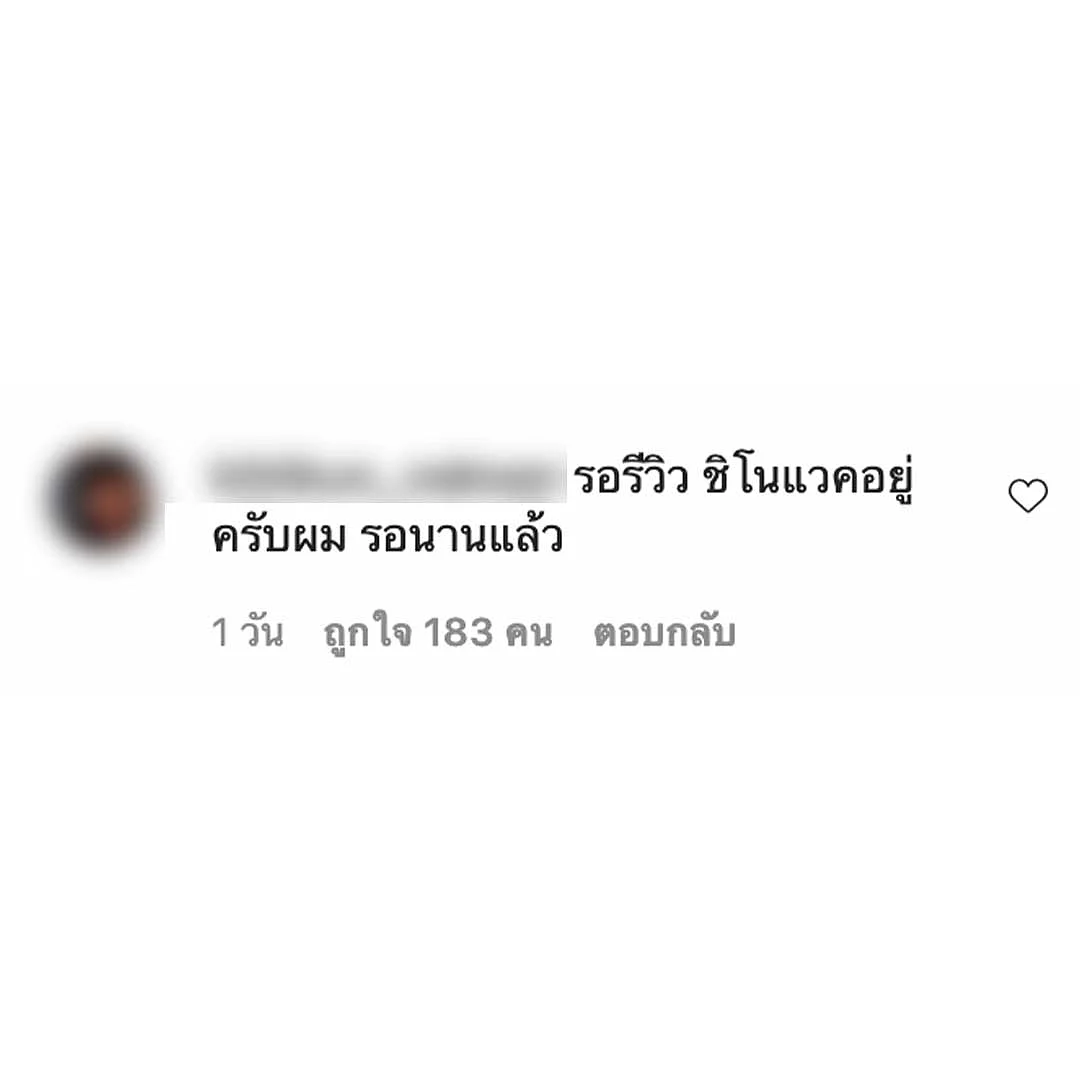Click the number 183 in likes count
Screen dimensions: 1080x1080
click(x=458, y=632)
